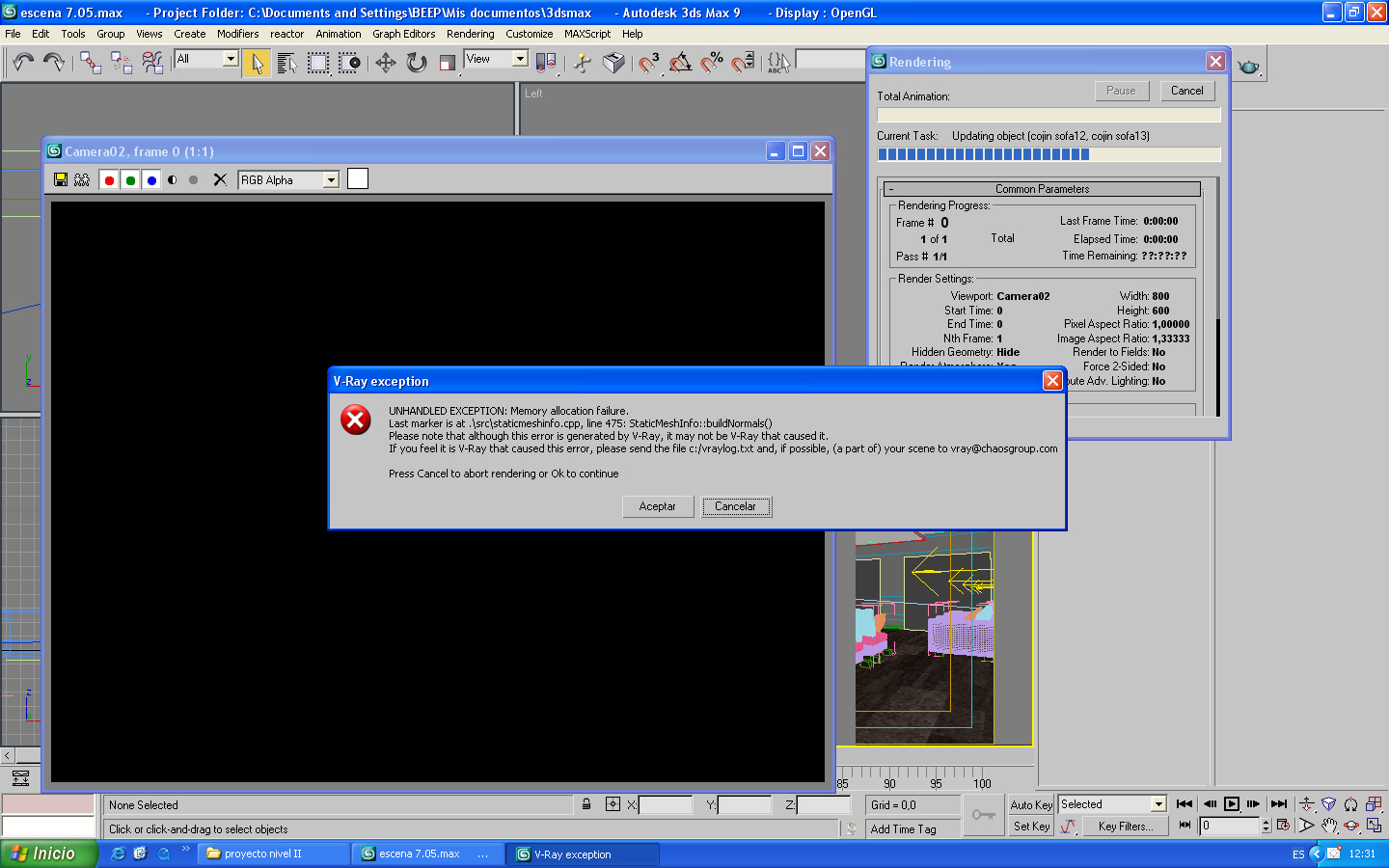
Task: Open Time Configuration dialog icon
Action: [x=1283, y=826]
